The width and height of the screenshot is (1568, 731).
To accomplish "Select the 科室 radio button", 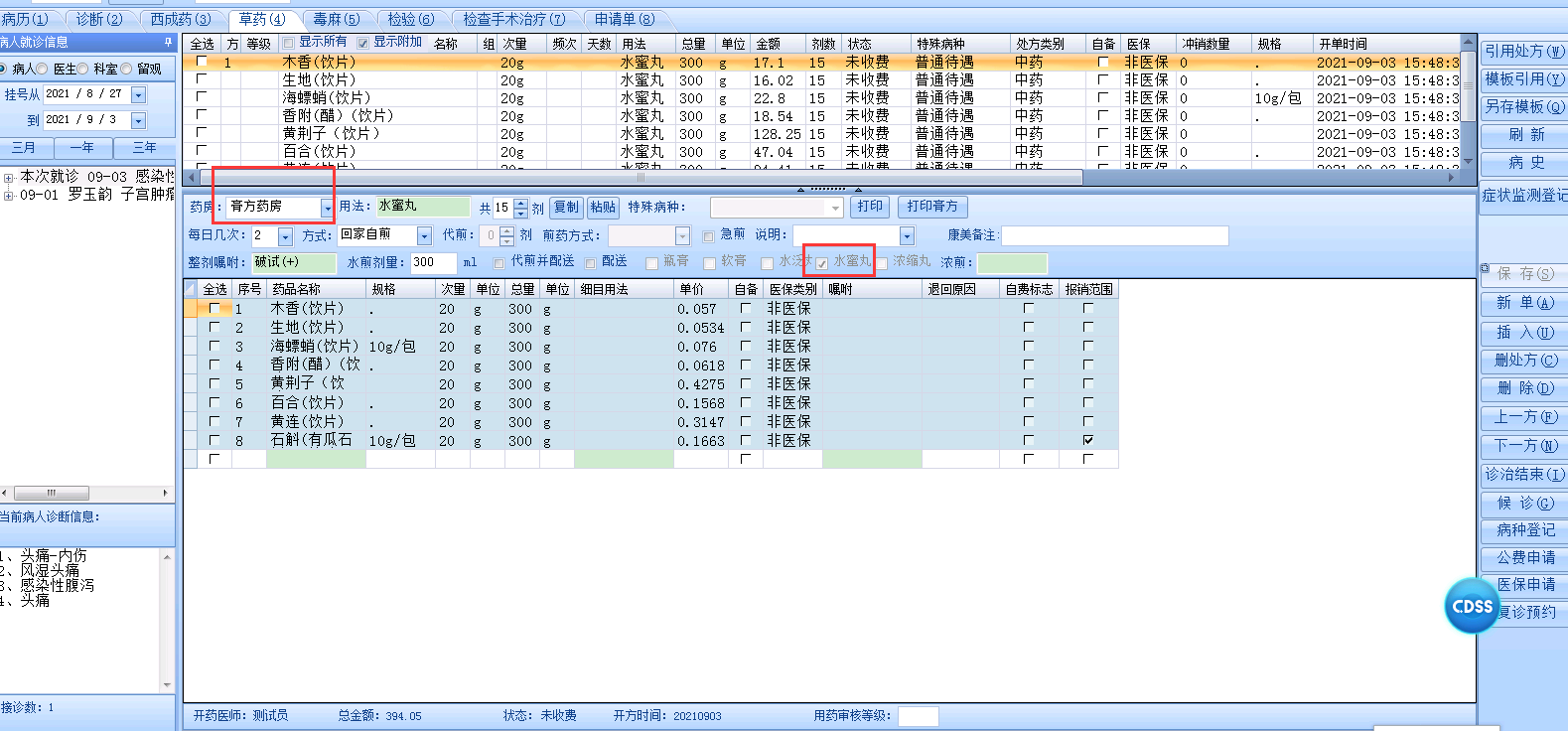I will [x=83, y=70].
